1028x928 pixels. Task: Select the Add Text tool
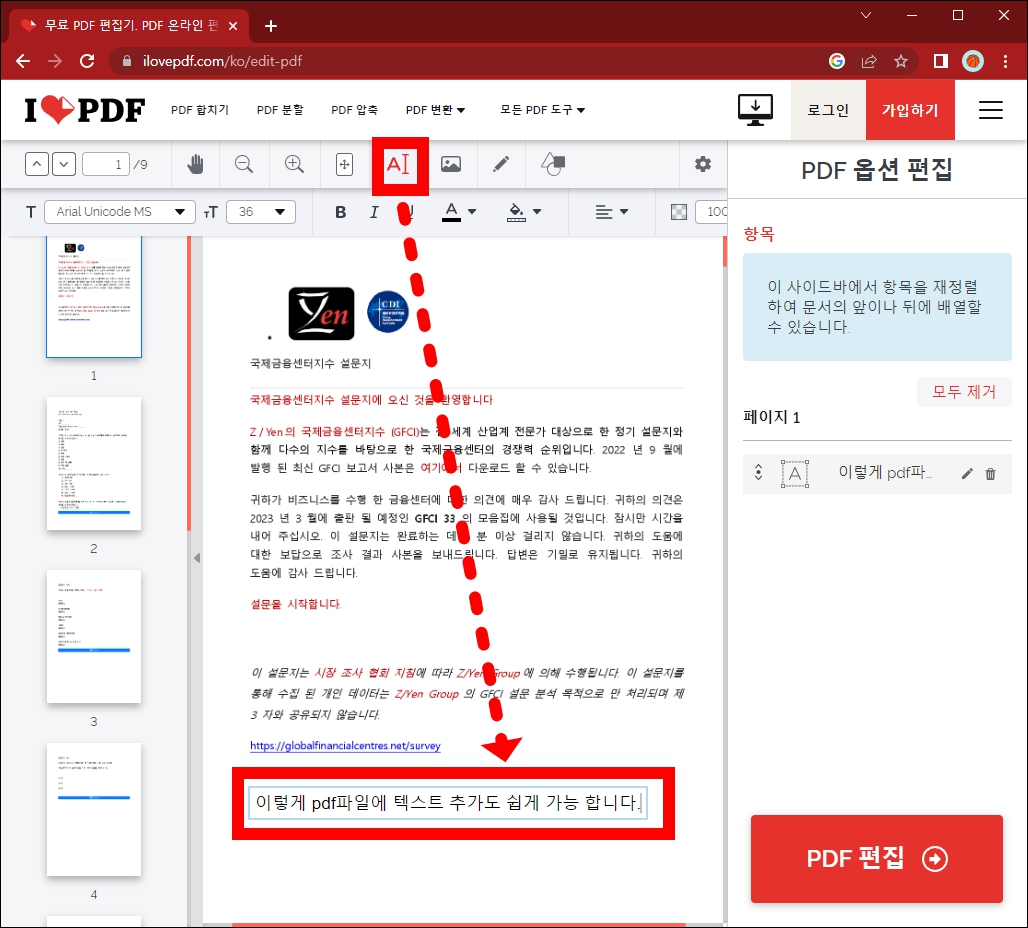pos(400,164)
